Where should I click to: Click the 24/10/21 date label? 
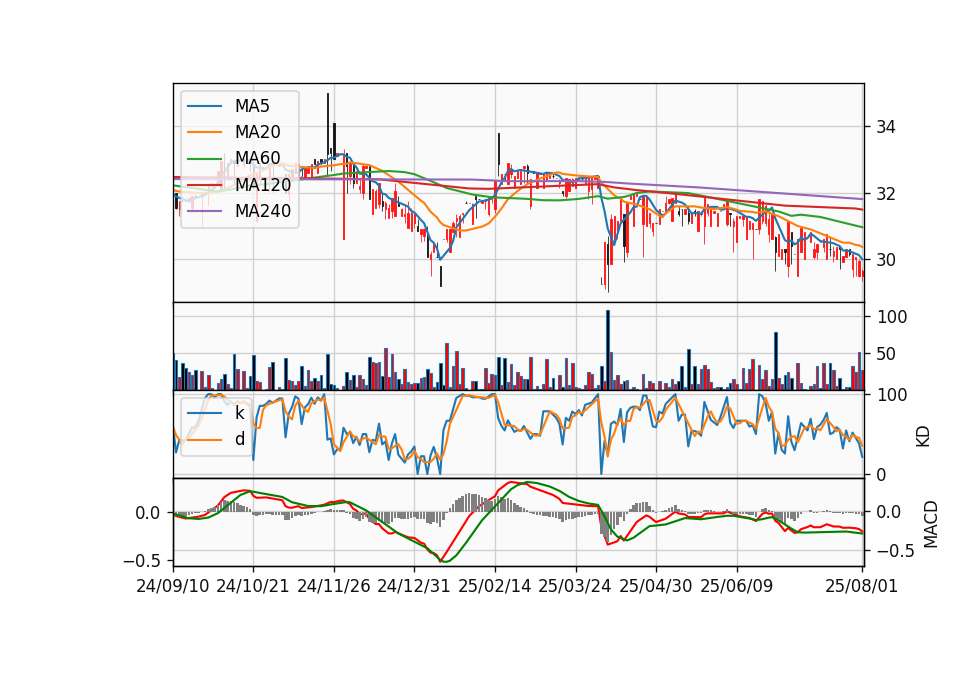coord(253,586)
